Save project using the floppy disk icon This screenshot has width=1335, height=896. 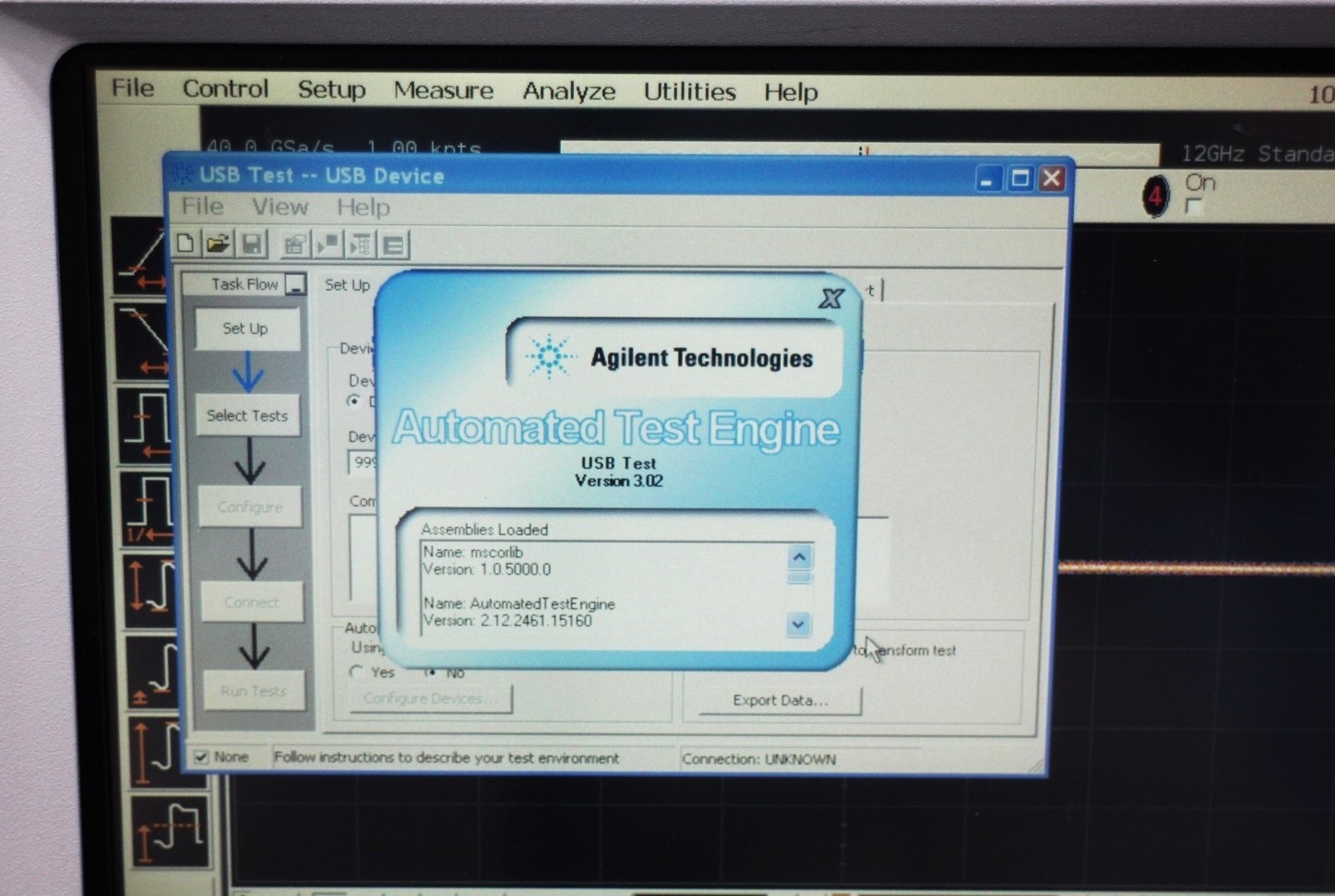click(x=251, y=244)
